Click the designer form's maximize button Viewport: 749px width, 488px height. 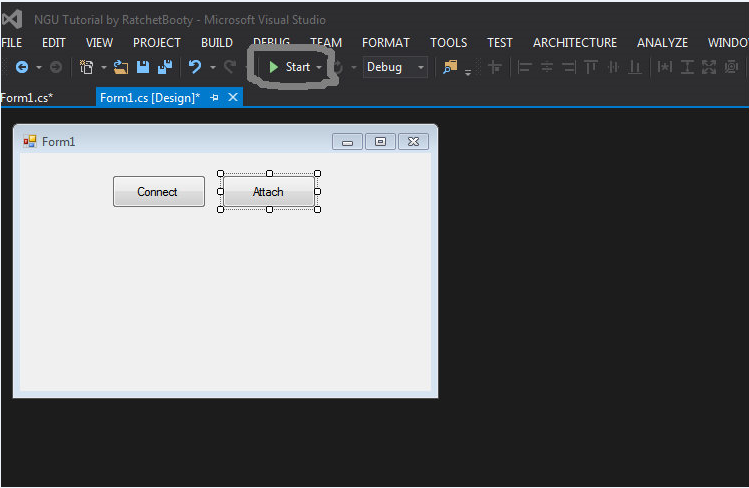[x=380, y=142]
